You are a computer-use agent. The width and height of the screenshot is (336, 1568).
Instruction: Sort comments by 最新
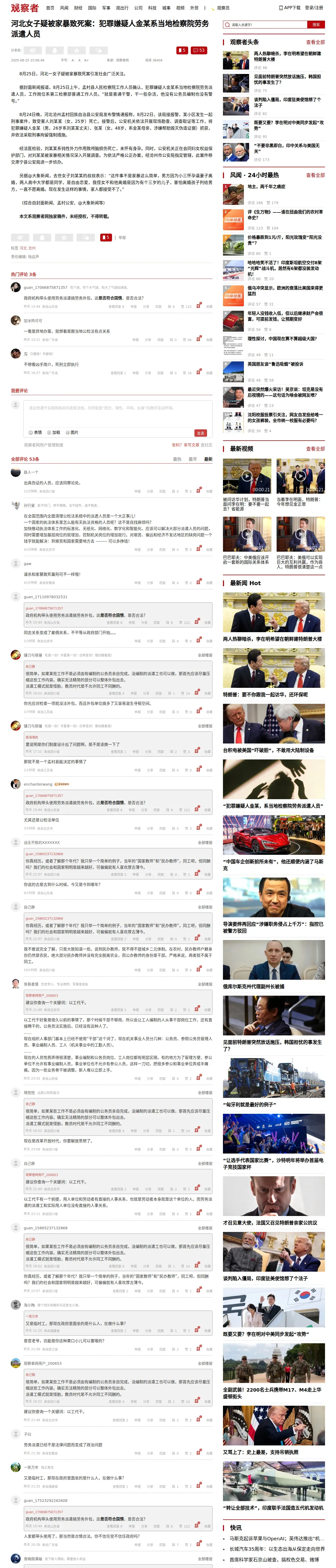coord(208,460)
